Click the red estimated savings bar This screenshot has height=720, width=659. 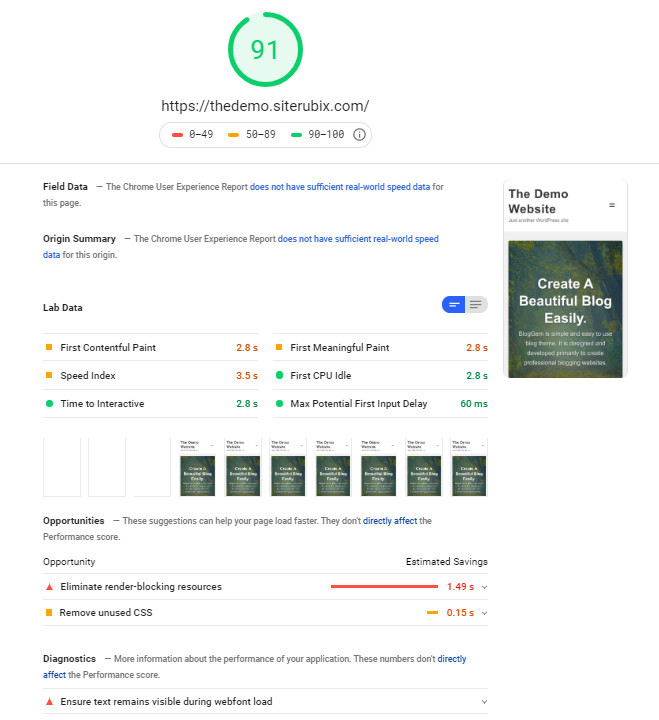384,586
